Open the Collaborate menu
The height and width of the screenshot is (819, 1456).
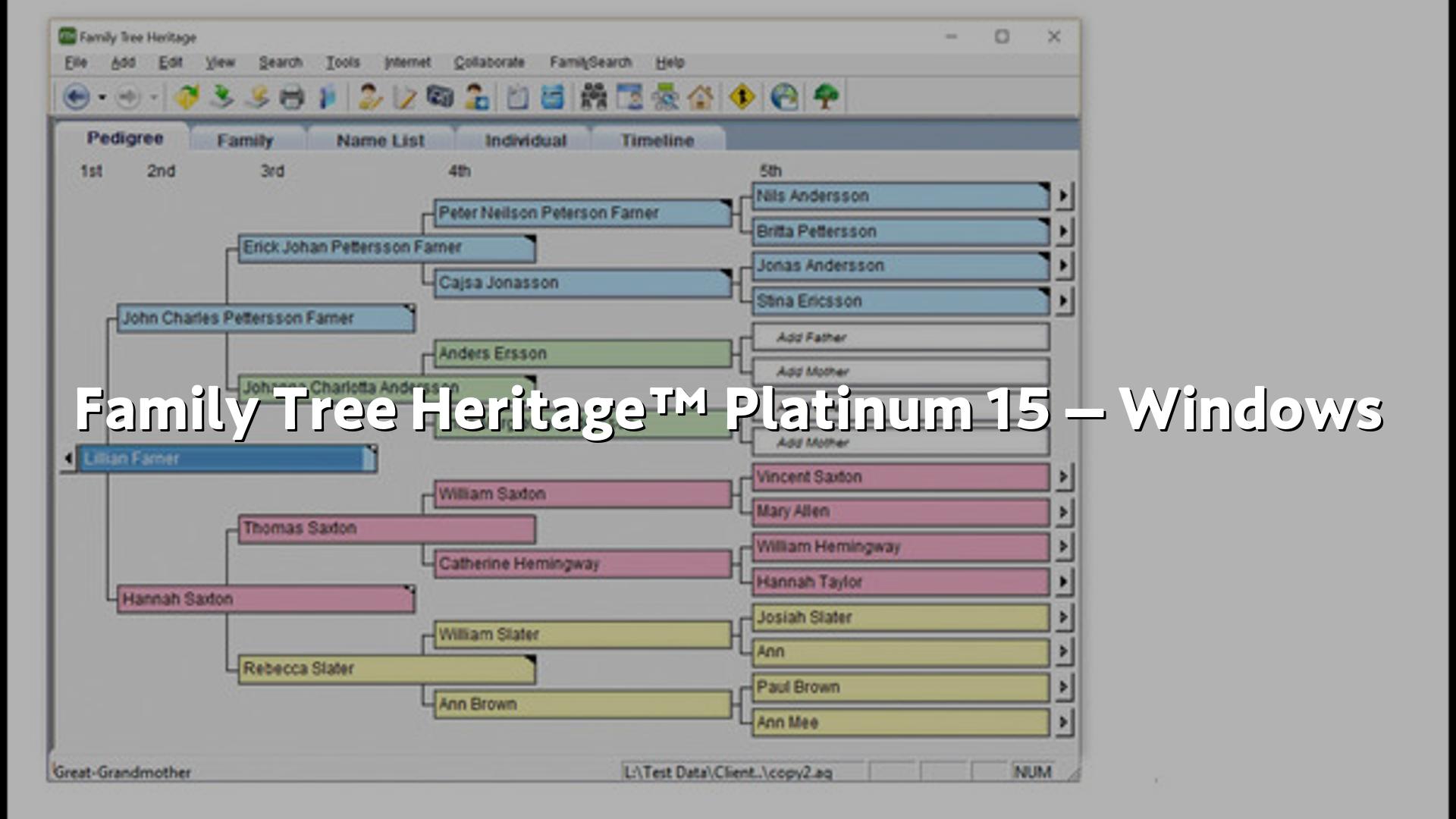point(489,62)
